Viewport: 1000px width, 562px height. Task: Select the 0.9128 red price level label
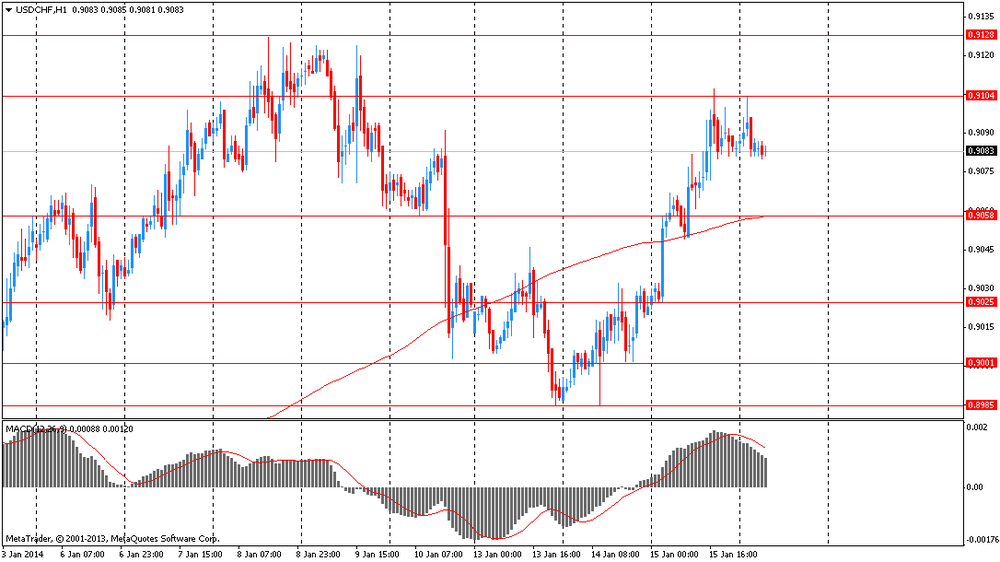[980, 35]
